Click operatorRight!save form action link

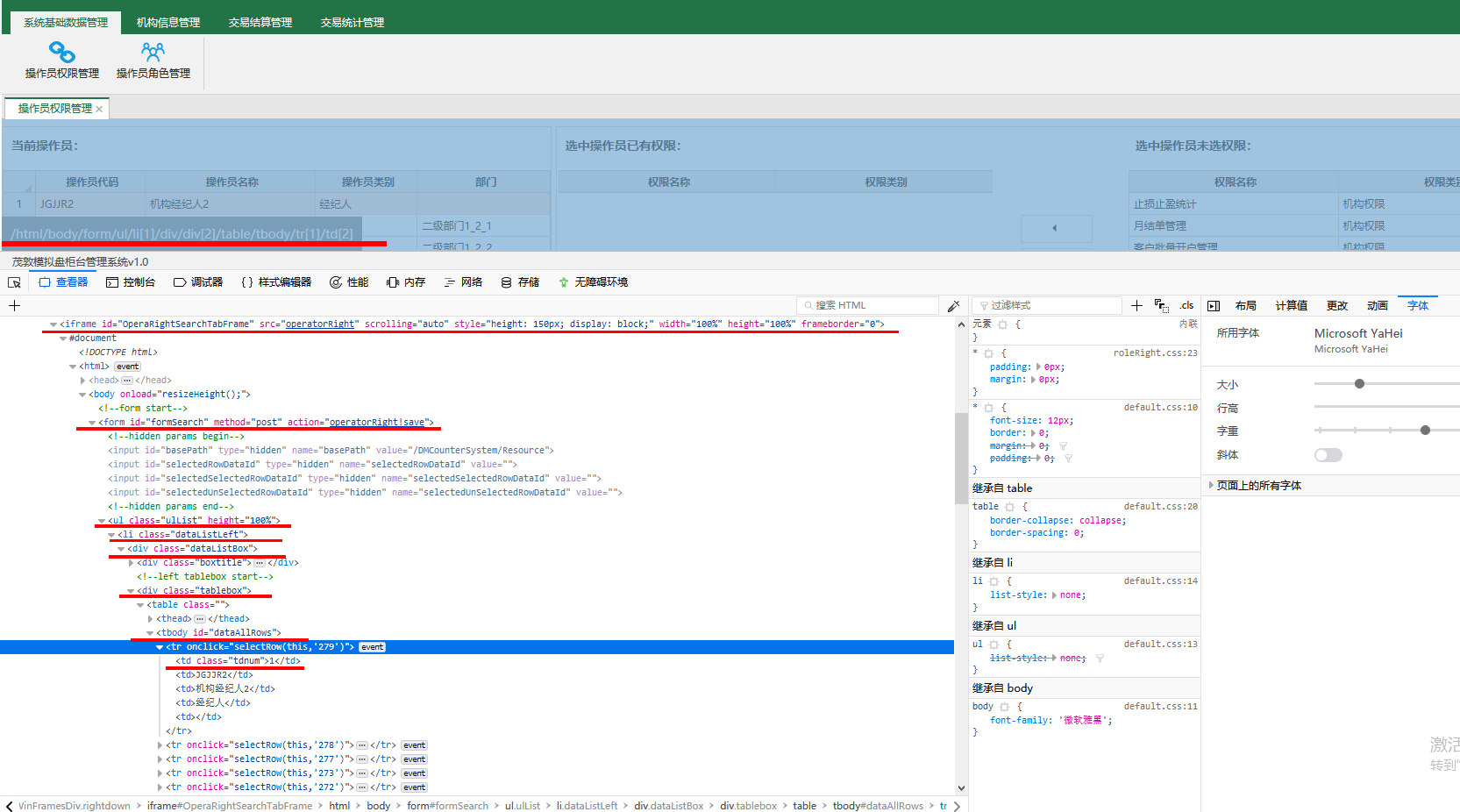(x=376, y=423)
